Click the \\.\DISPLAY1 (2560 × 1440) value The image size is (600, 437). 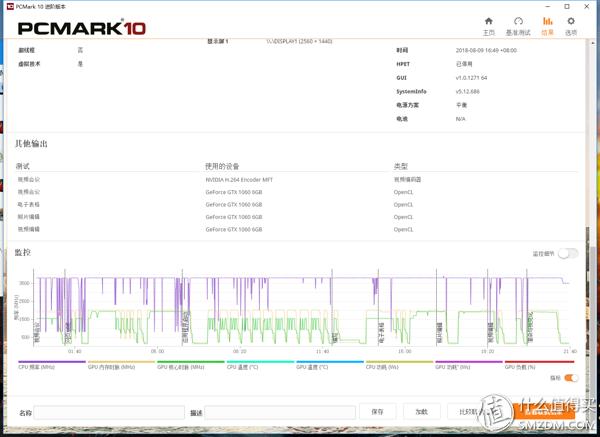pyautogui.click(x=299, y=41)
